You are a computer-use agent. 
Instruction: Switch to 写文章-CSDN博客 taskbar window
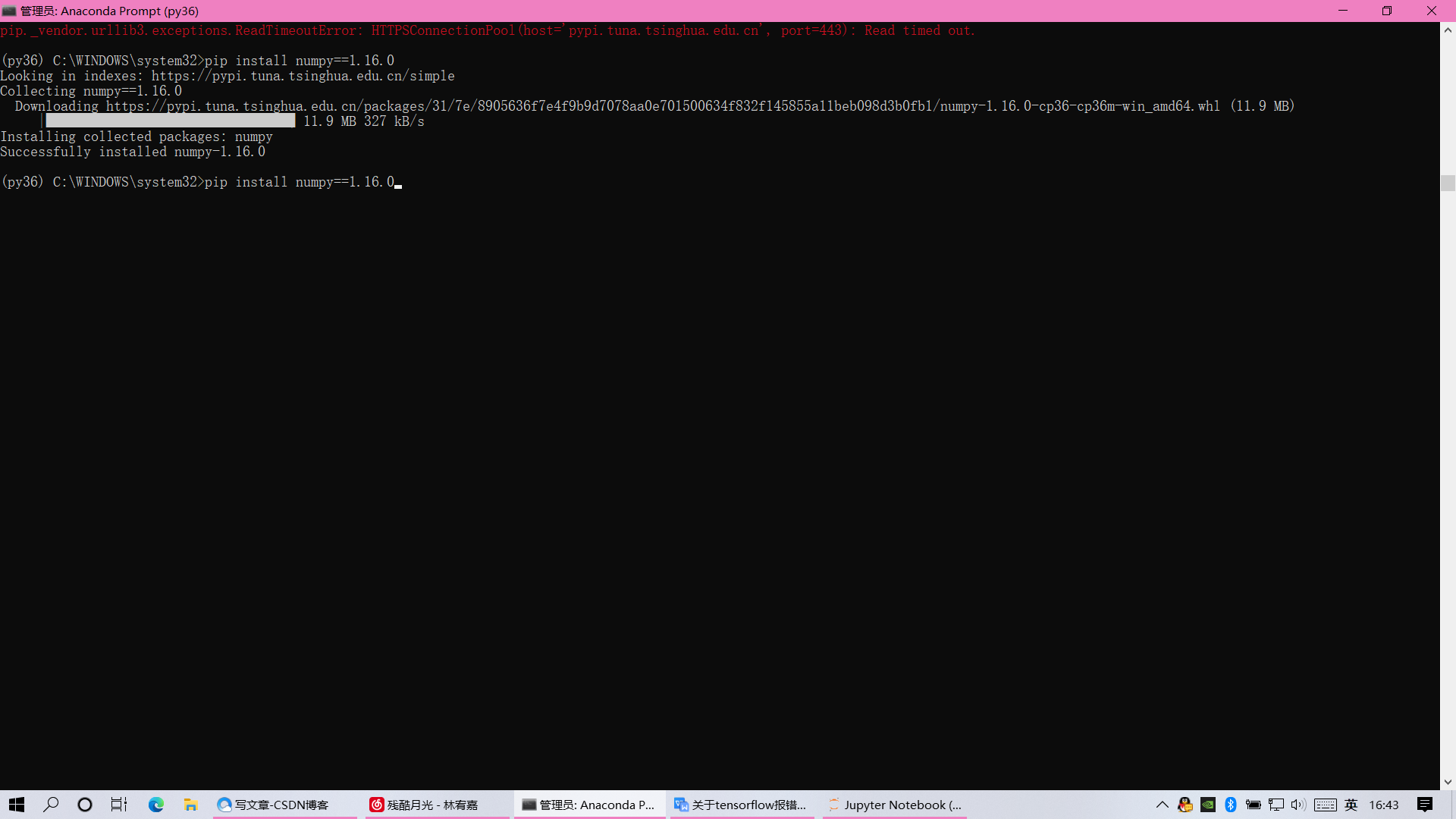(282, 805)
